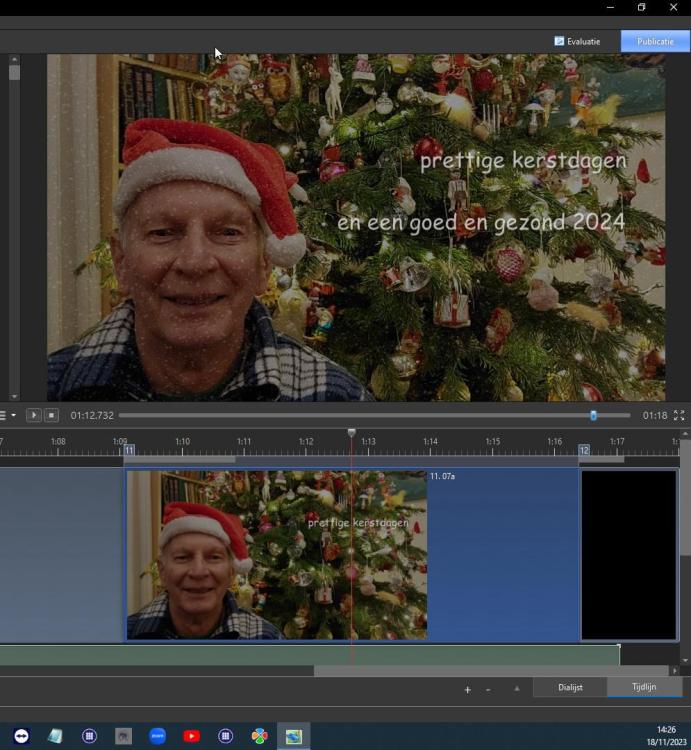Switch to Dialijst view
The height and width of the screenshot is (750, 691).
pos(570,687)
